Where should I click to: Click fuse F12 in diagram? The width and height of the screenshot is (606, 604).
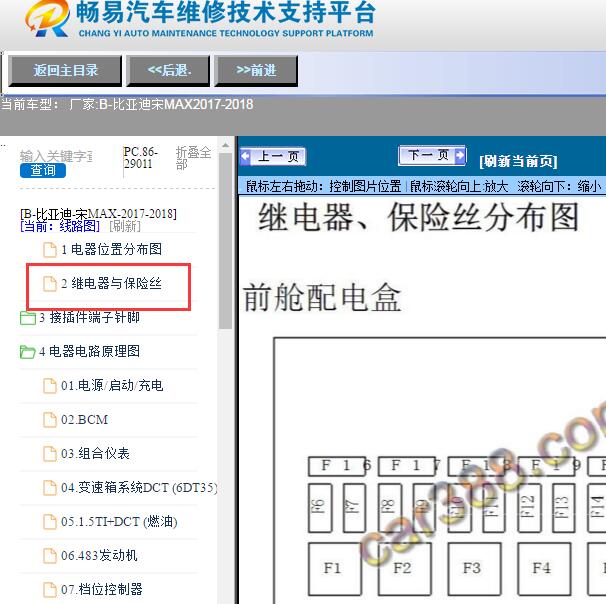tap(529, 508)
